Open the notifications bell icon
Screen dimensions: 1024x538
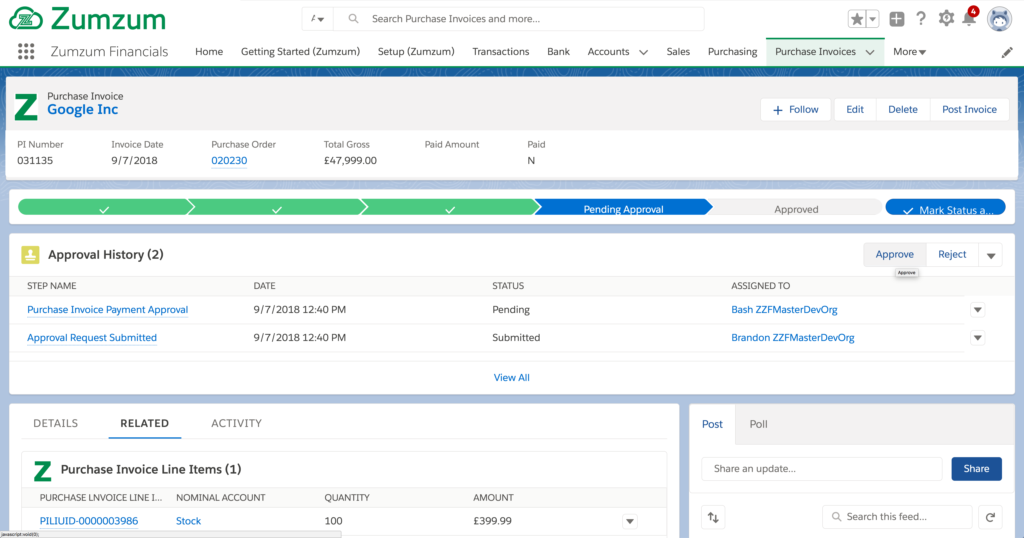click(969, 19)
